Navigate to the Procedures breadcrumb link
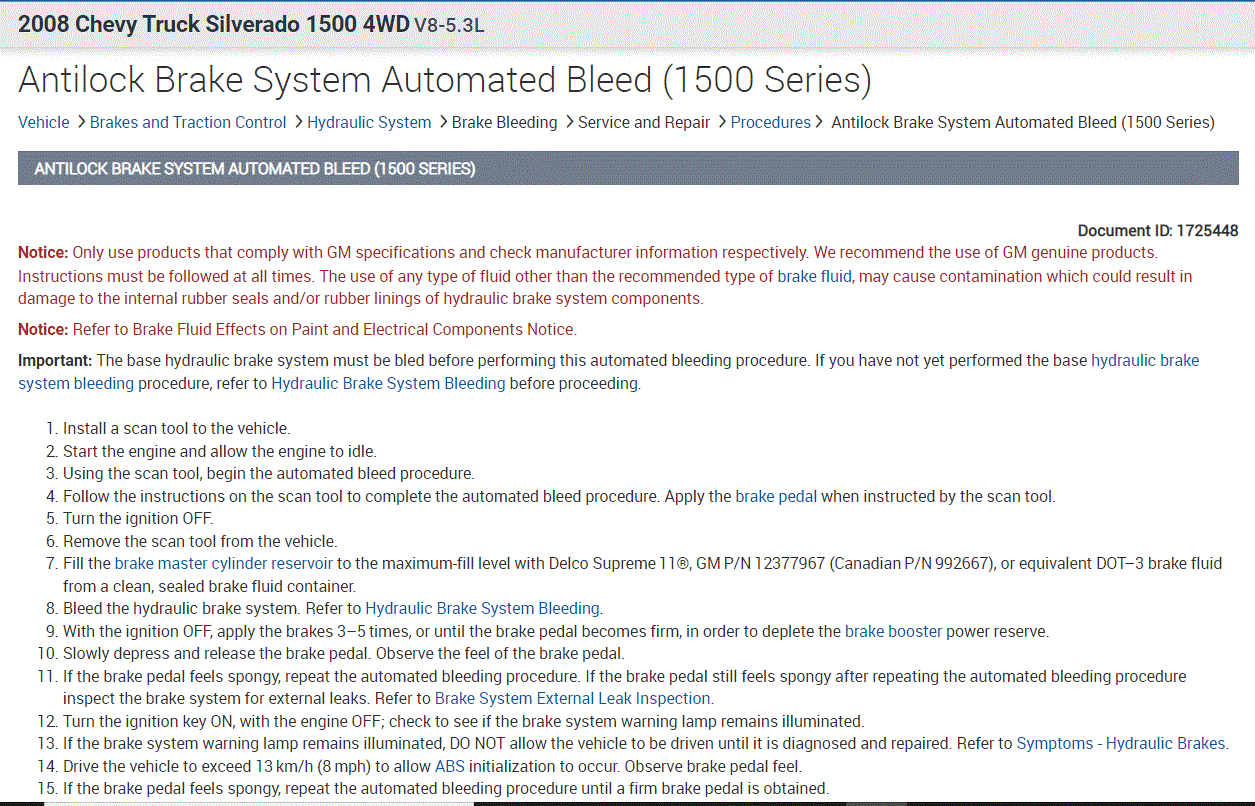The width and height of the screenshot is (1255, 806). tap(770, 123)
